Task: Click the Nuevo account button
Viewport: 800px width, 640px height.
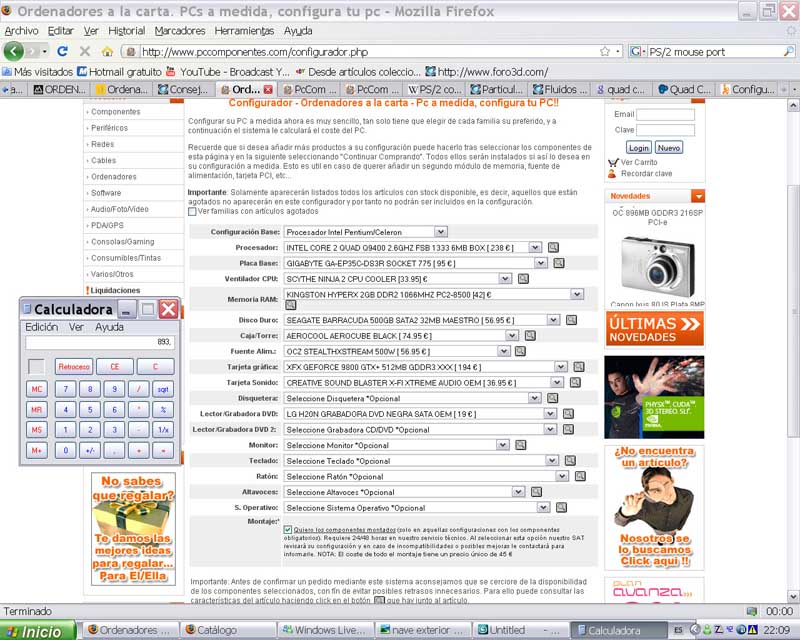Action: 669,147
